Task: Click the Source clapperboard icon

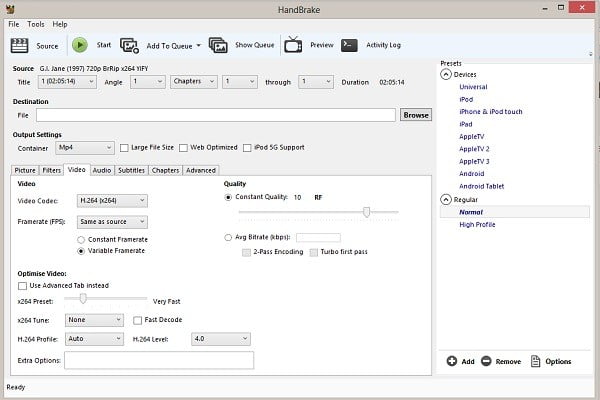Action: [x=19, y=45]
